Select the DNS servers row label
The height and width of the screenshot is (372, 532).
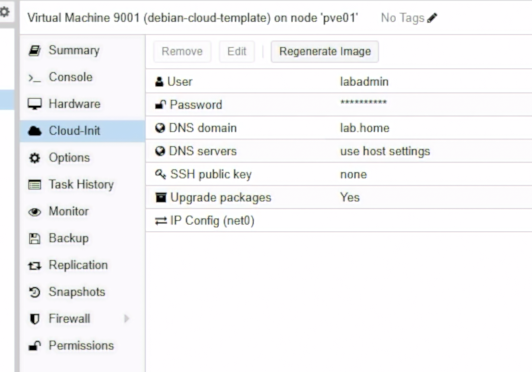point(203,151)
